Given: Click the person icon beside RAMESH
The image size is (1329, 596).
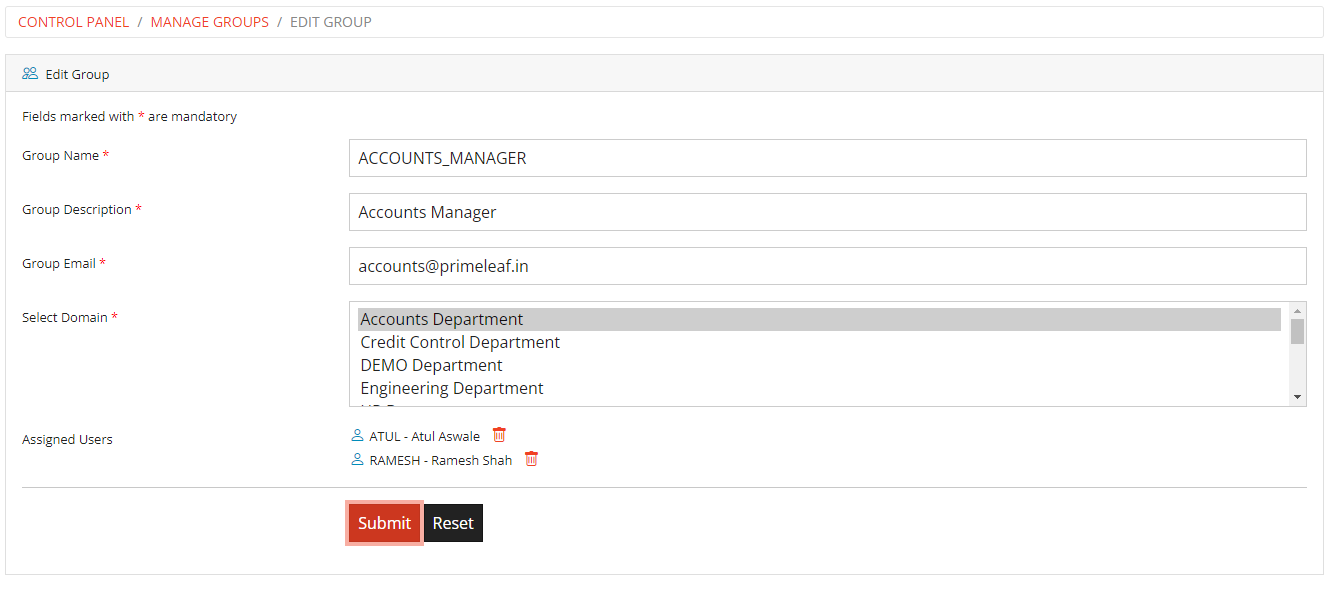Looking at the screenshot, I should (x=357, y=460).
